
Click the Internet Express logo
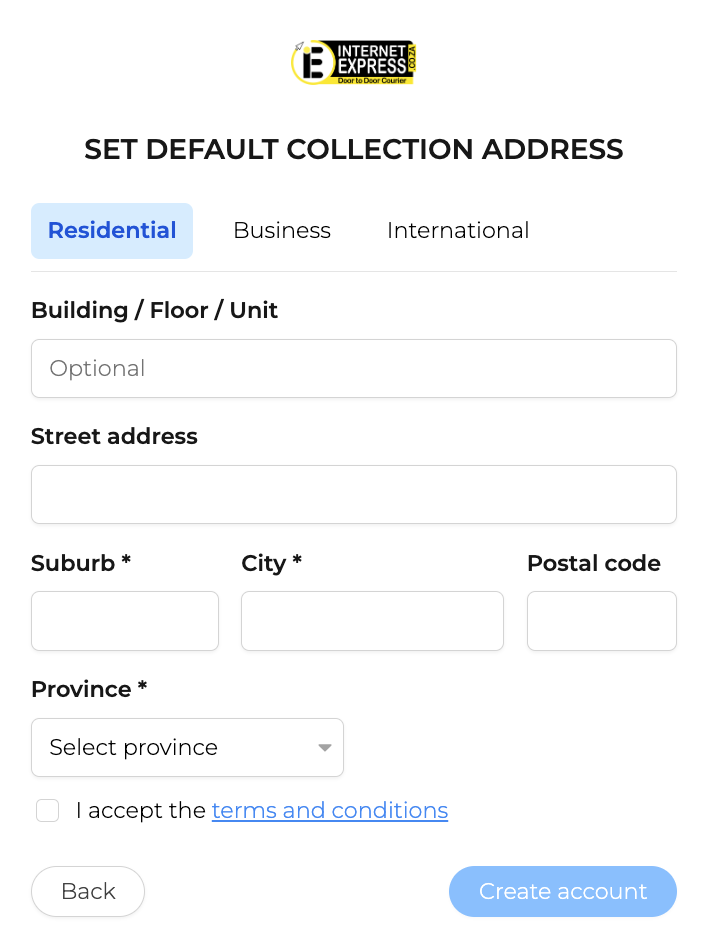coord(354,63)
